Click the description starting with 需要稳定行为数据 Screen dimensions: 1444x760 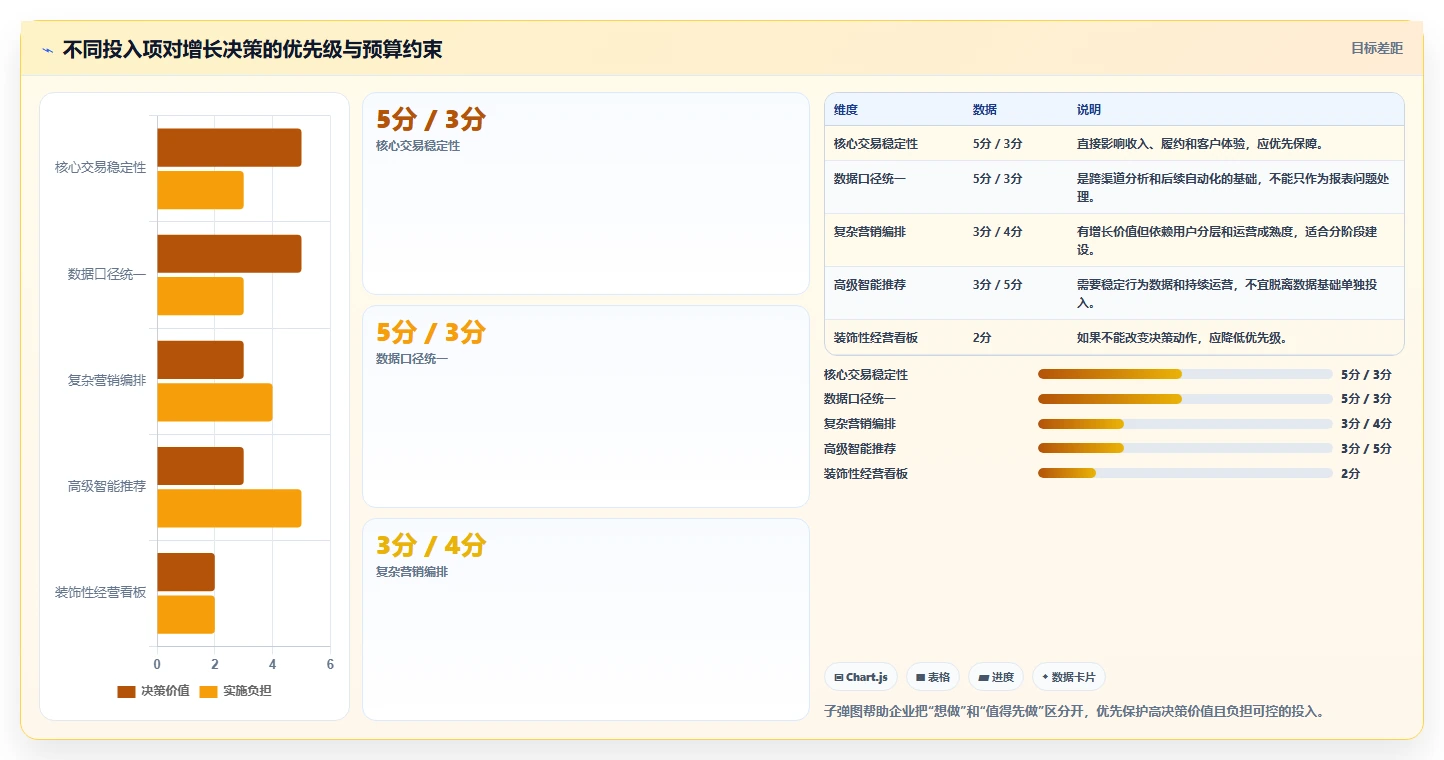click(x=1227, y=294)
